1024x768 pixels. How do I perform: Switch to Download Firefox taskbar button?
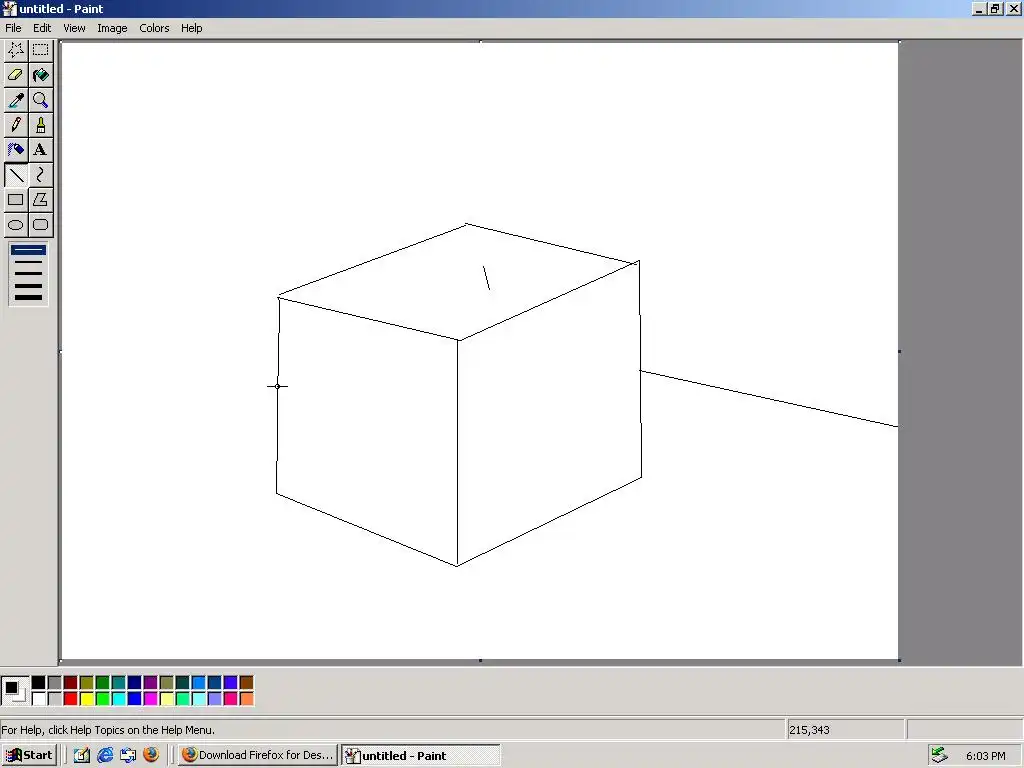click(x=258, y=755)
